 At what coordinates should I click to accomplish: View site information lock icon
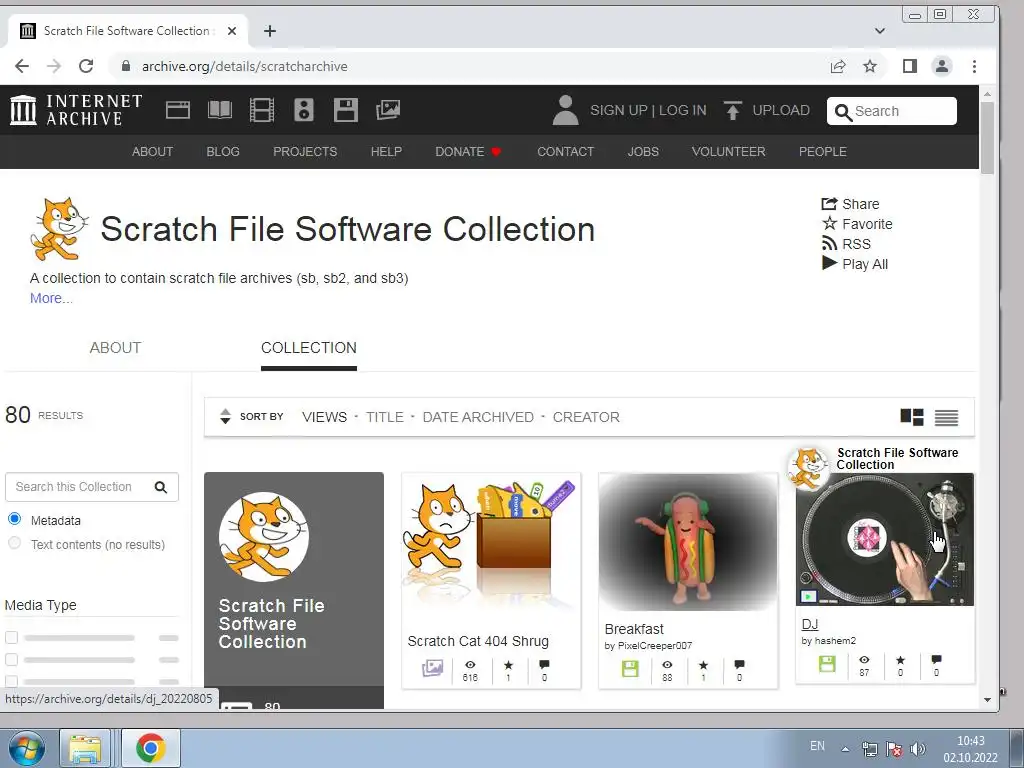click(126, 66)
